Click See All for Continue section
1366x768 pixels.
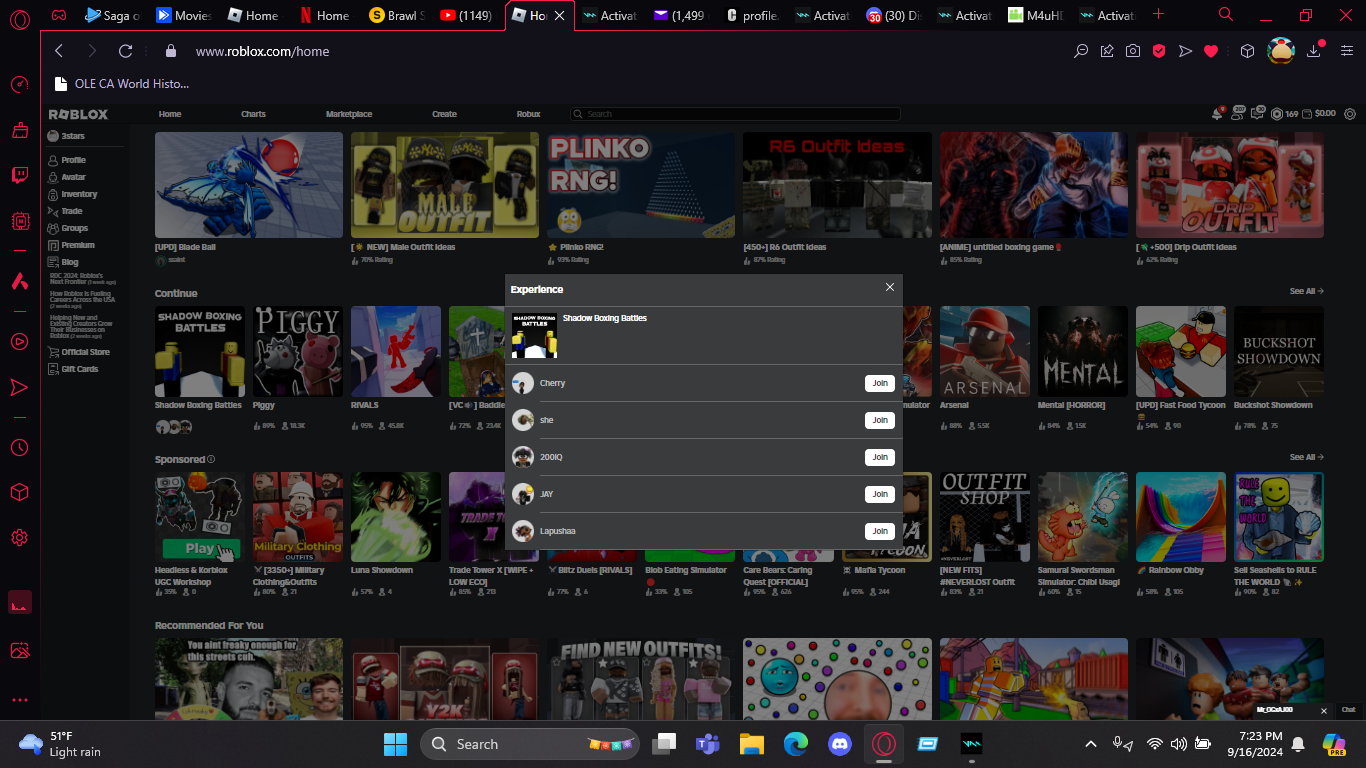click(1306, 291)
